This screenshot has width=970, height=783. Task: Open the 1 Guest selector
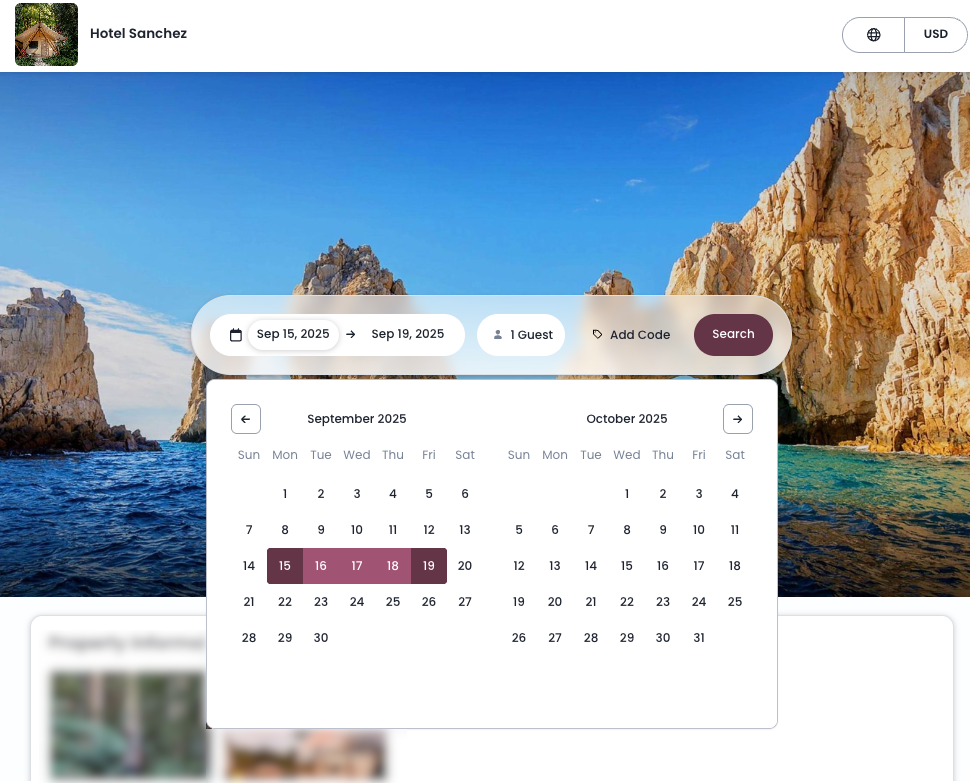tap(521, 335)
